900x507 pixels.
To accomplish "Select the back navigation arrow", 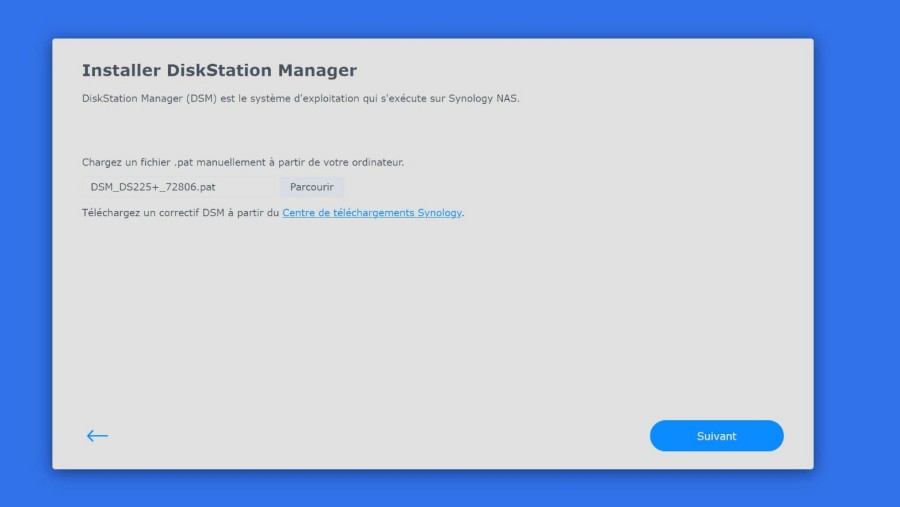I will click(x=97, y=436).
